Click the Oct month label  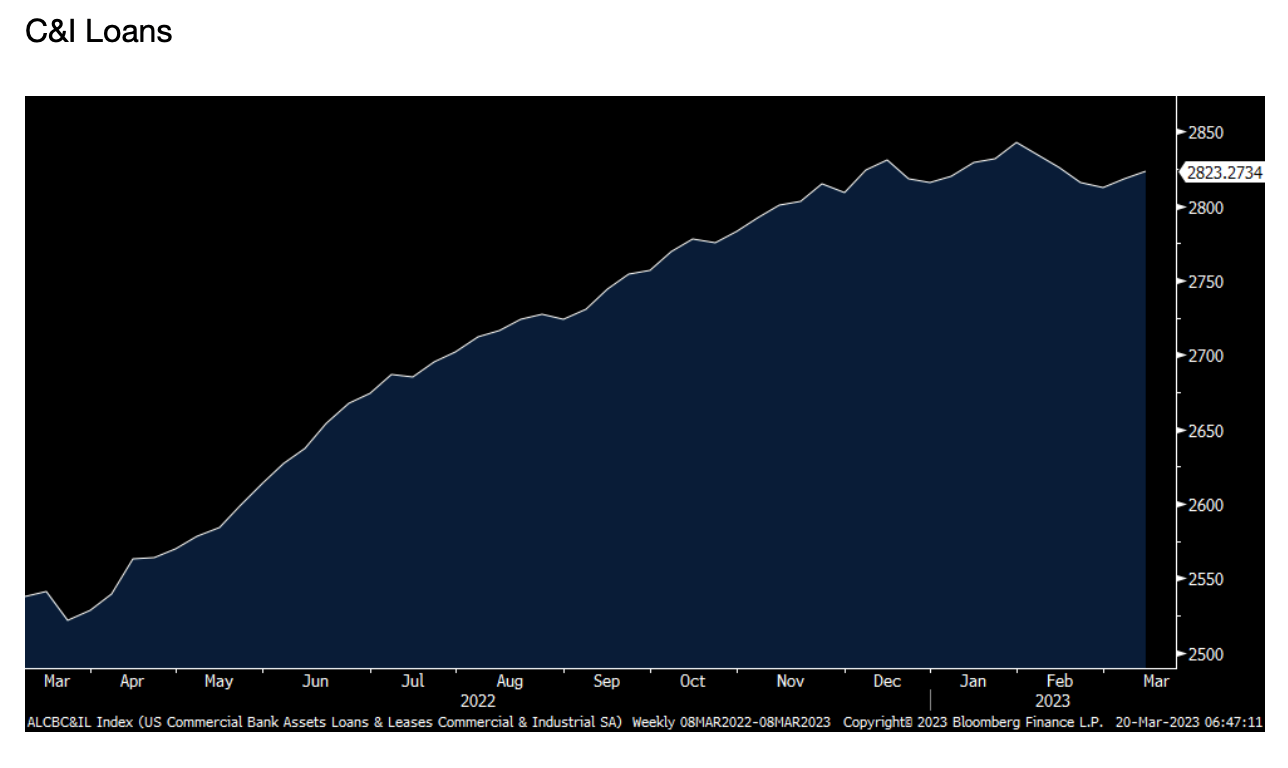pyautogui.click(x=692, y=681)
